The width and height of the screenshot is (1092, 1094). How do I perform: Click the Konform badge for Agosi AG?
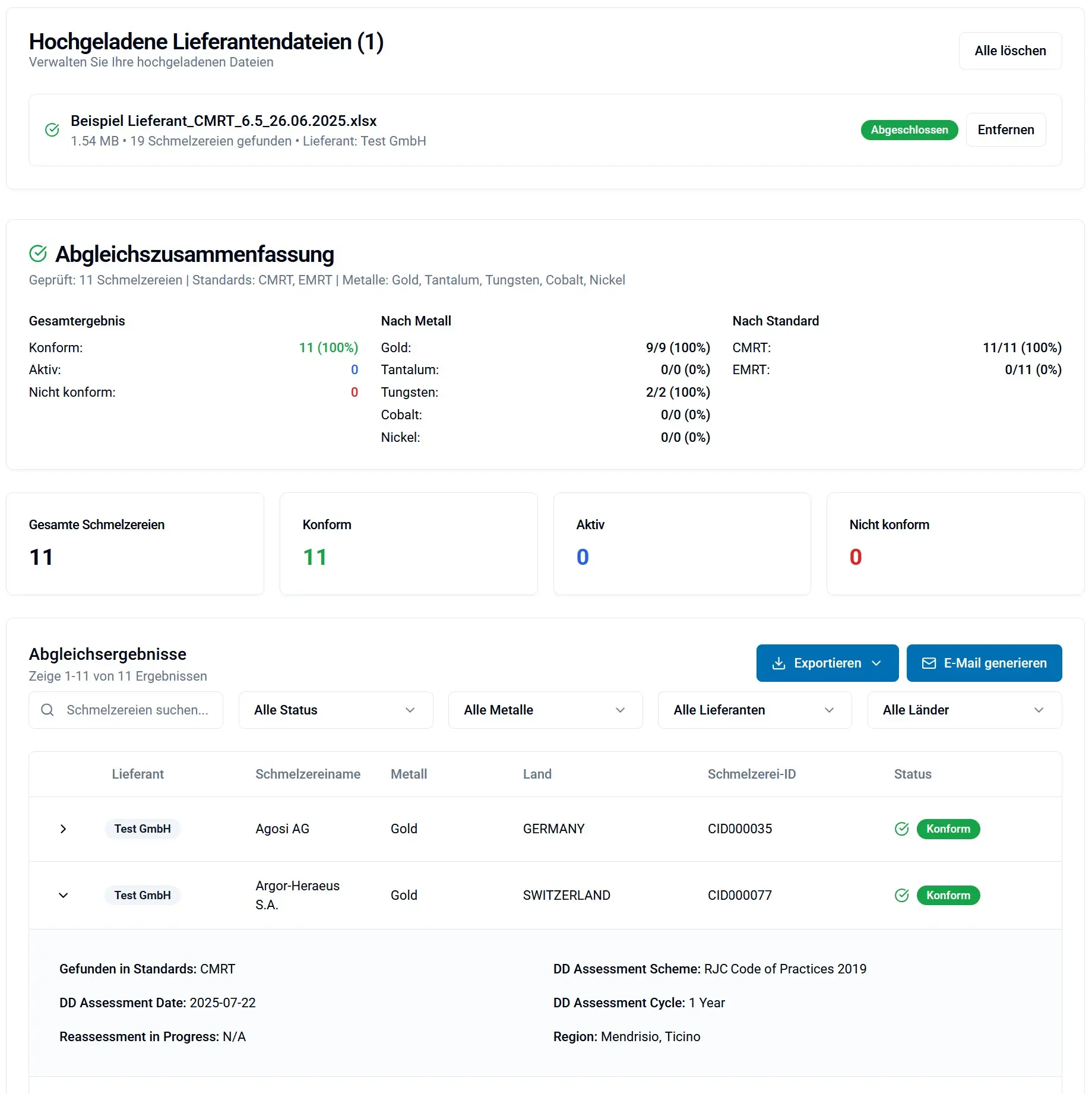tap(948, 829)
